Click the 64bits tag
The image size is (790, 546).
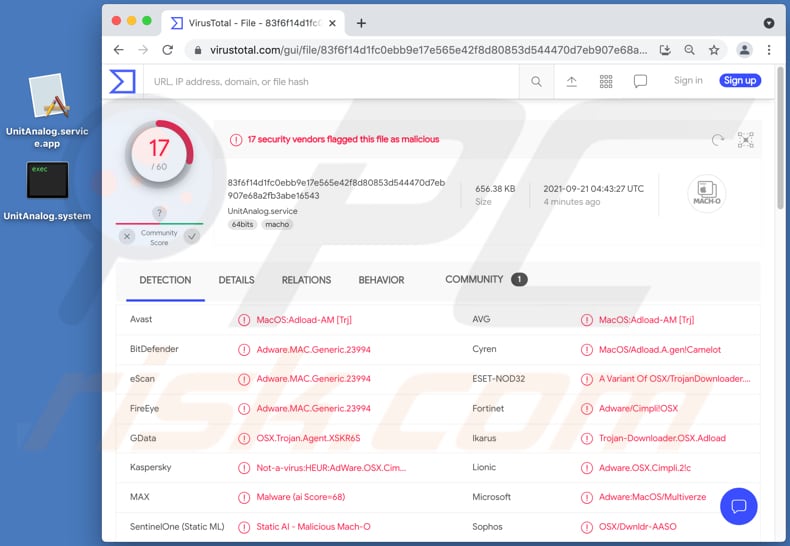[243, 225]
